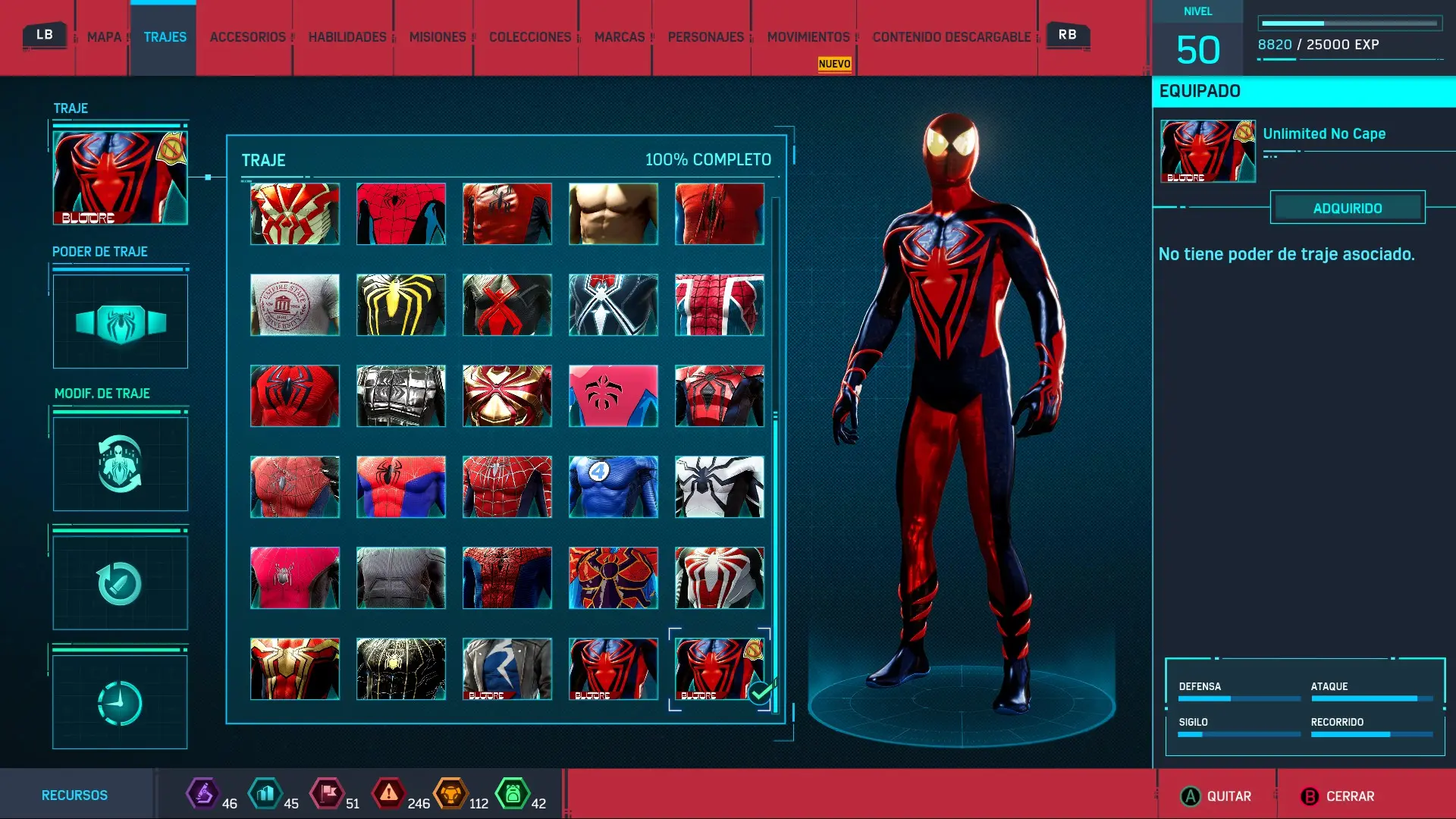Select the white Future Foundation suit thumbnail
1456x819 pixels.
coord(720,487)
